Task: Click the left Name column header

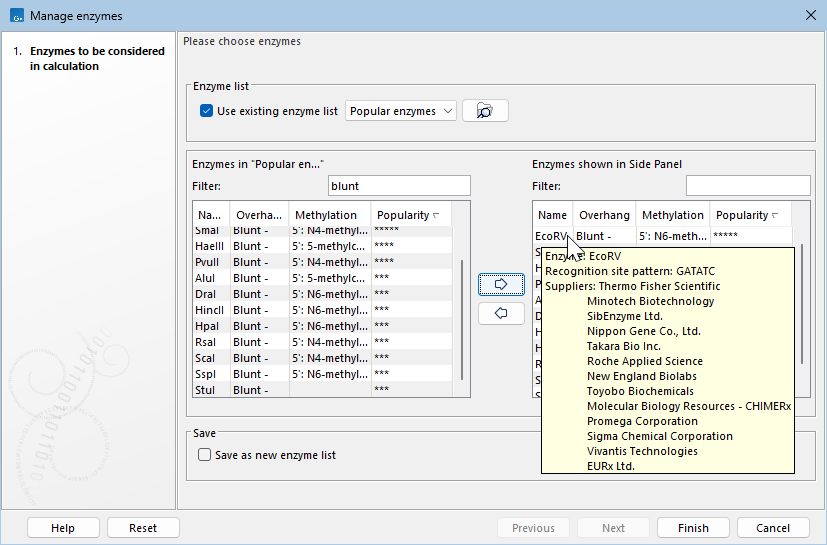Action: [211, 215]
